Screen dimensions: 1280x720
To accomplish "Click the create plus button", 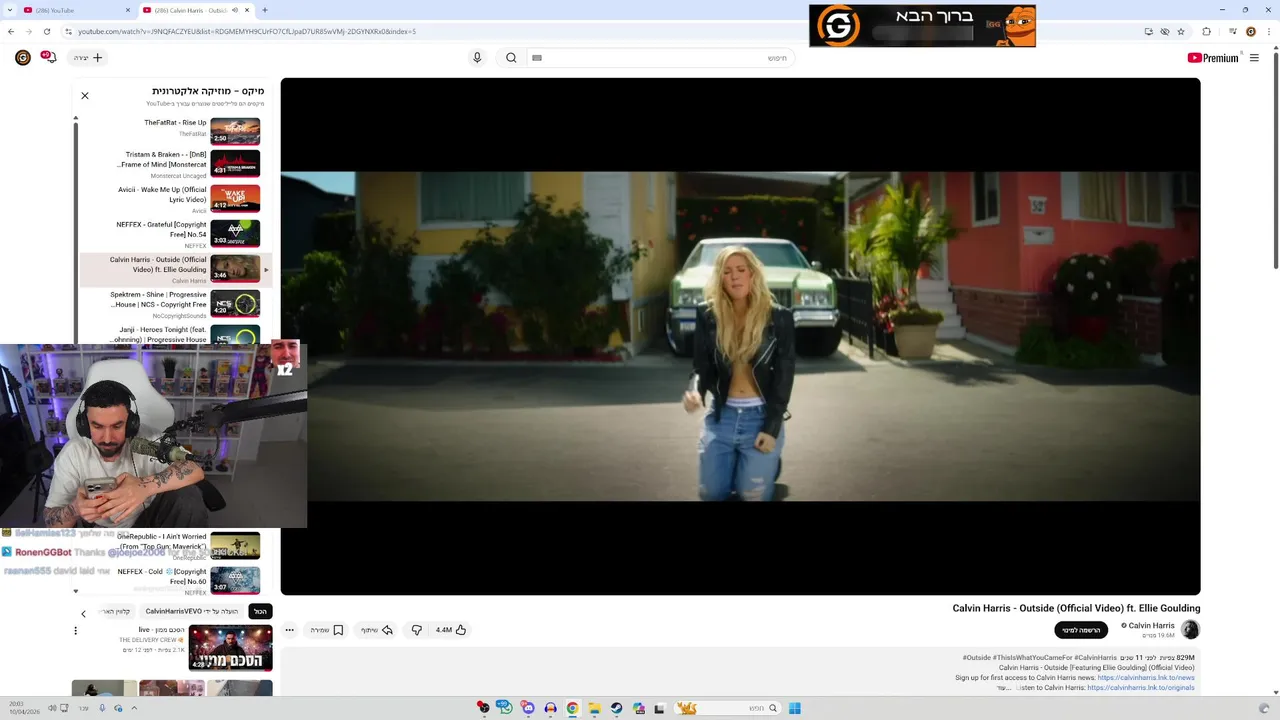I will (88, 58).
